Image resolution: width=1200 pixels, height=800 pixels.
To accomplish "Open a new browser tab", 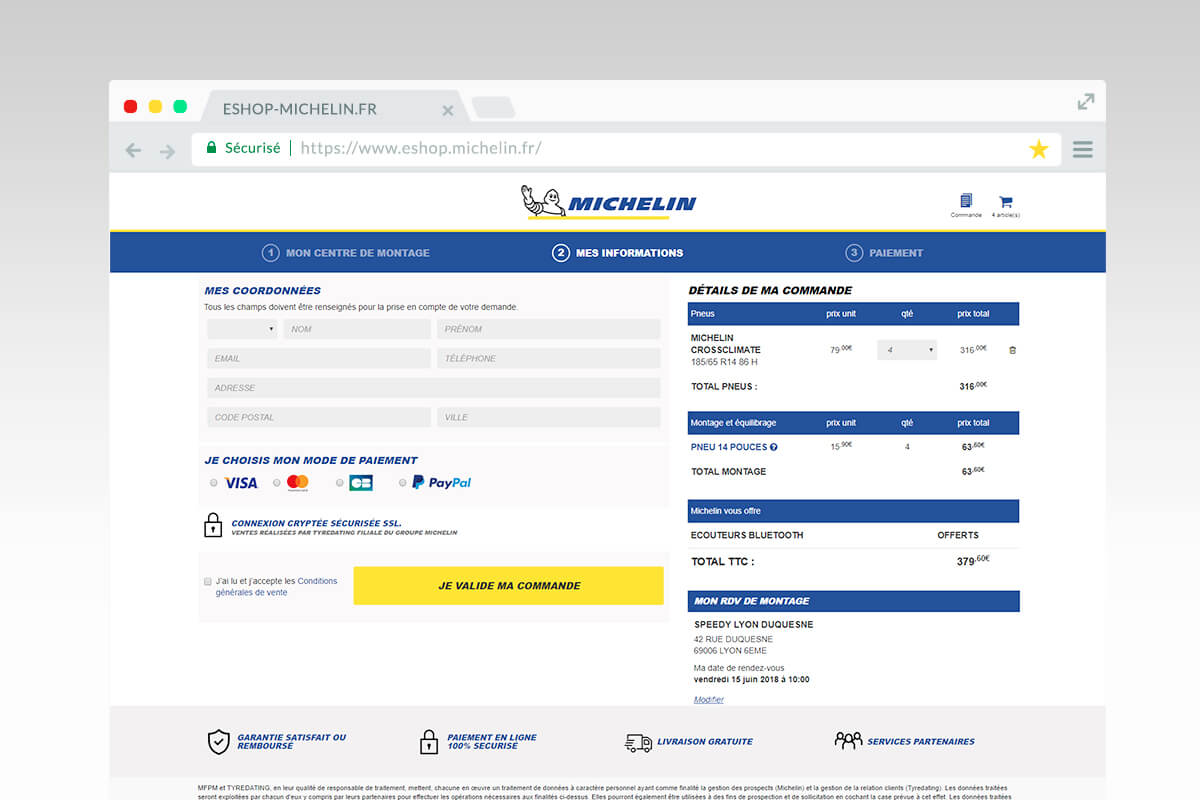I will (x=493, y=108).
